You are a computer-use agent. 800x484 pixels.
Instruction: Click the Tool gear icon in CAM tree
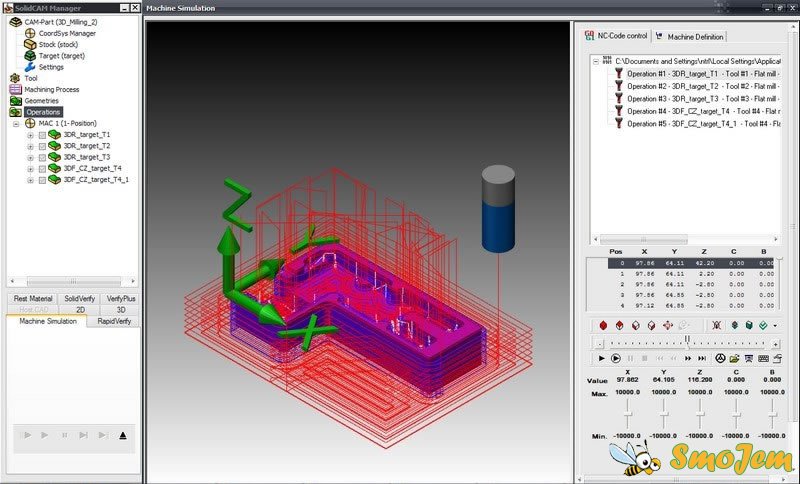15,78
